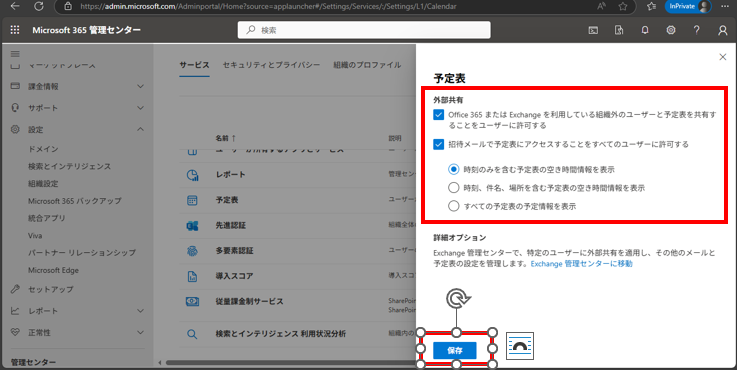Switch to セキュリティとプライバシー tab

pos(271,65)
